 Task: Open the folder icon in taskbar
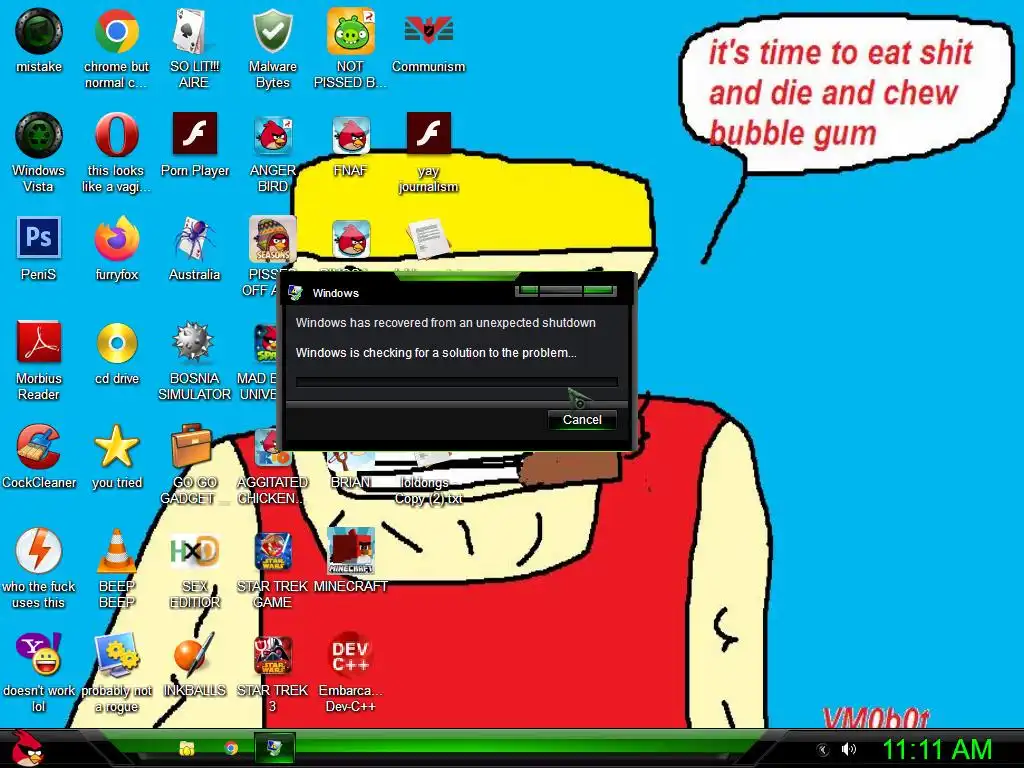point(187,748)
